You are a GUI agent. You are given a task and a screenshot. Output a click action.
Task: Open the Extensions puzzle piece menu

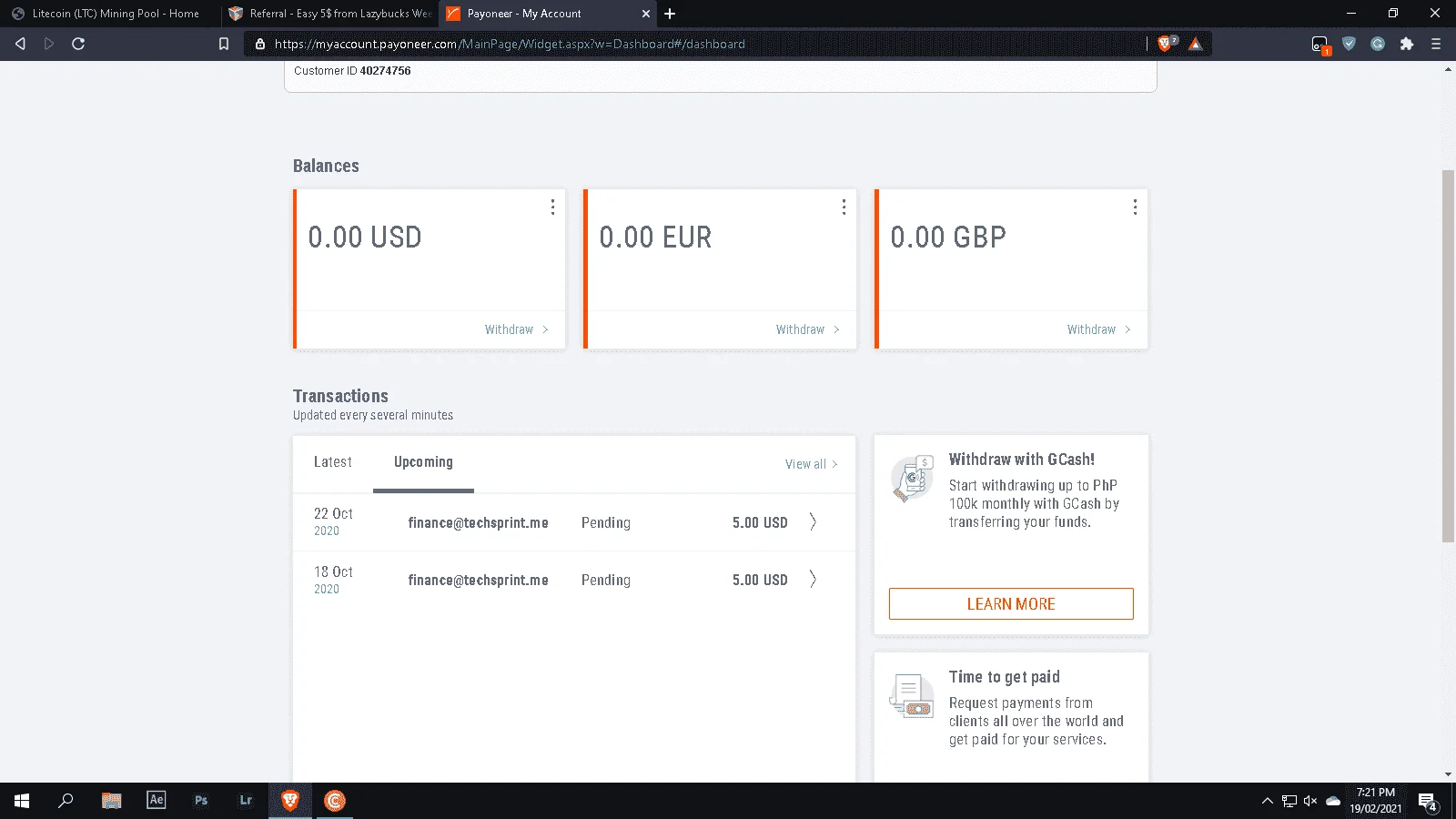[1407, 44]
